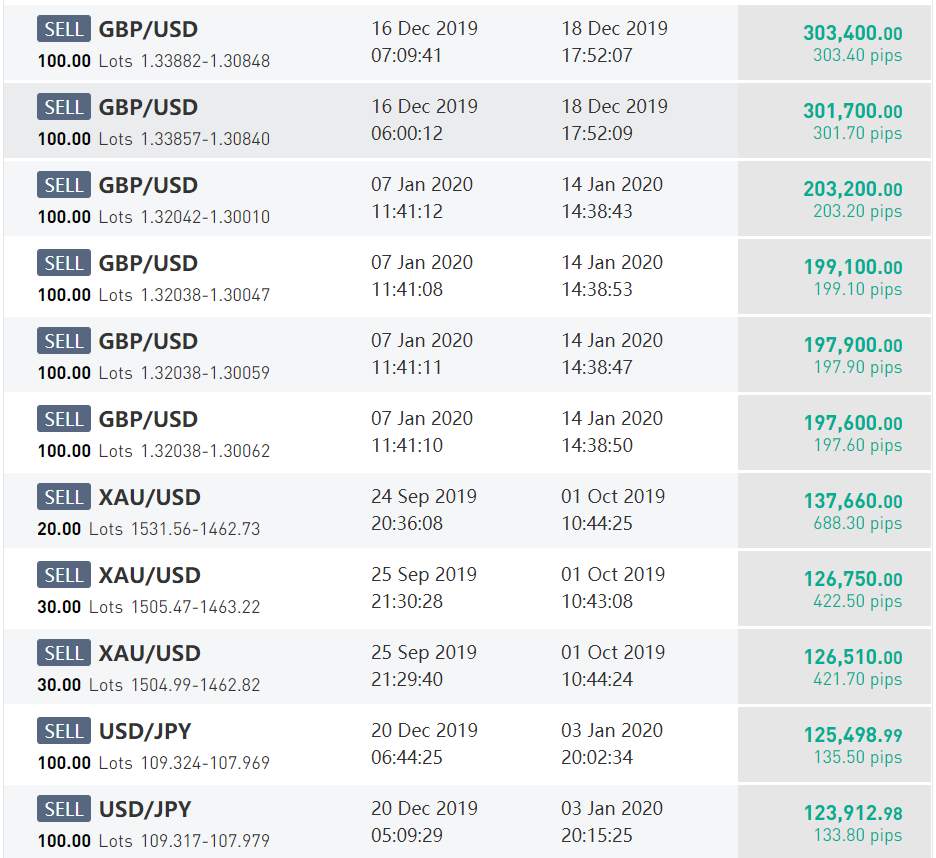Open the XAU/USD pair priced 1531.56-1462.73
The width and height of the screenshot is (936, 858).
pyautogui.click(x=149, y=497)
